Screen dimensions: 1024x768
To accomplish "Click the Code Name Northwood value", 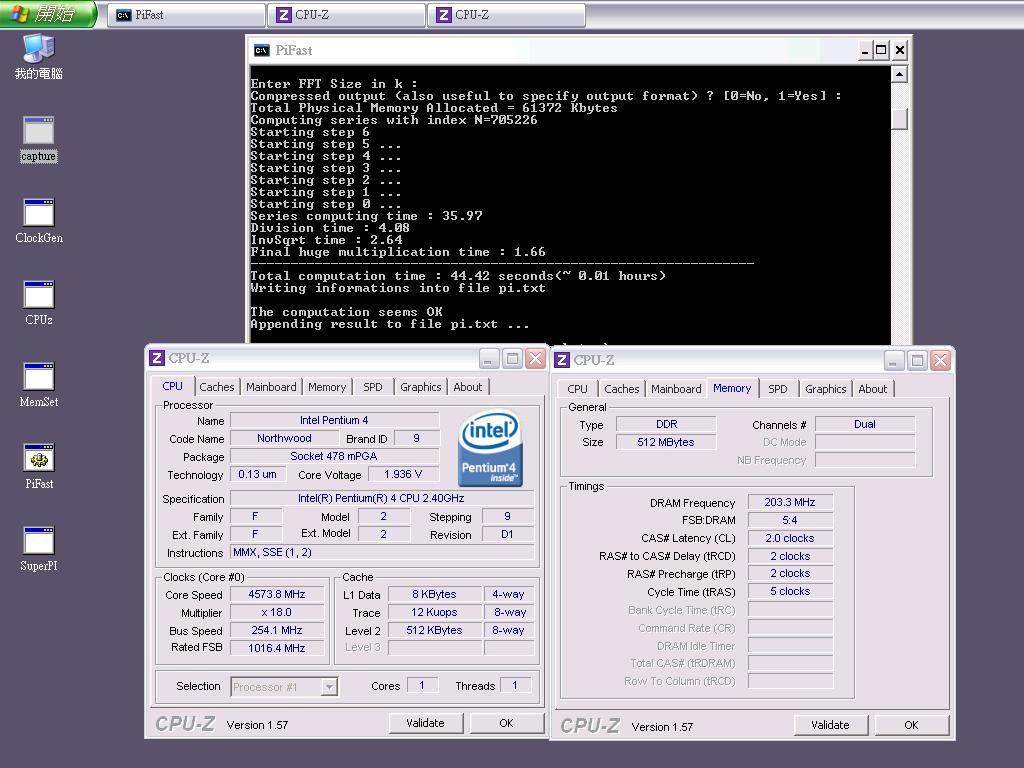I will click(x=284, y=438).
